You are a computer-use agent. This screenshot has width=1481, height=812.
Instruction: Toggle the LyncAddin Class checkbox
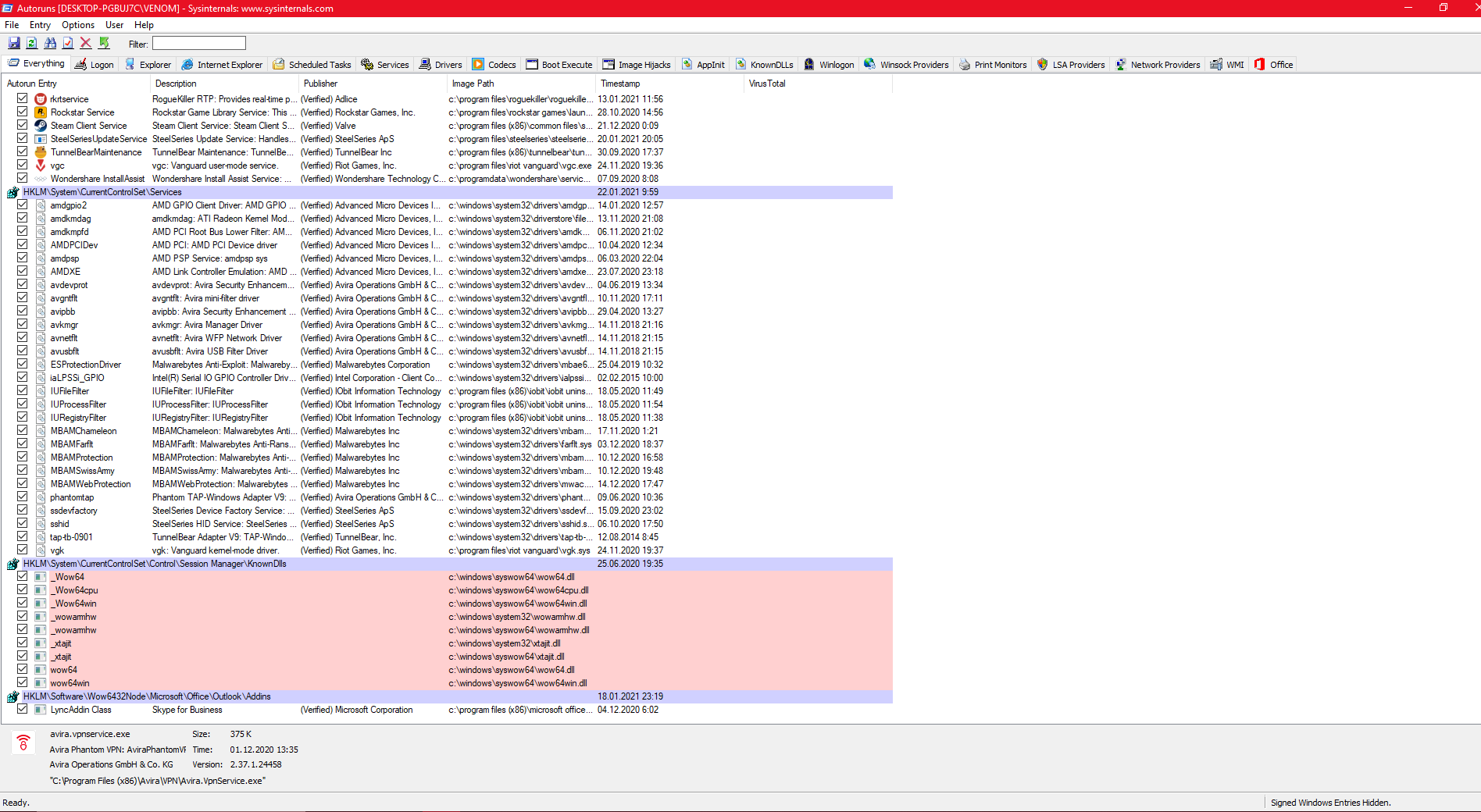click(x=22, y=710)
